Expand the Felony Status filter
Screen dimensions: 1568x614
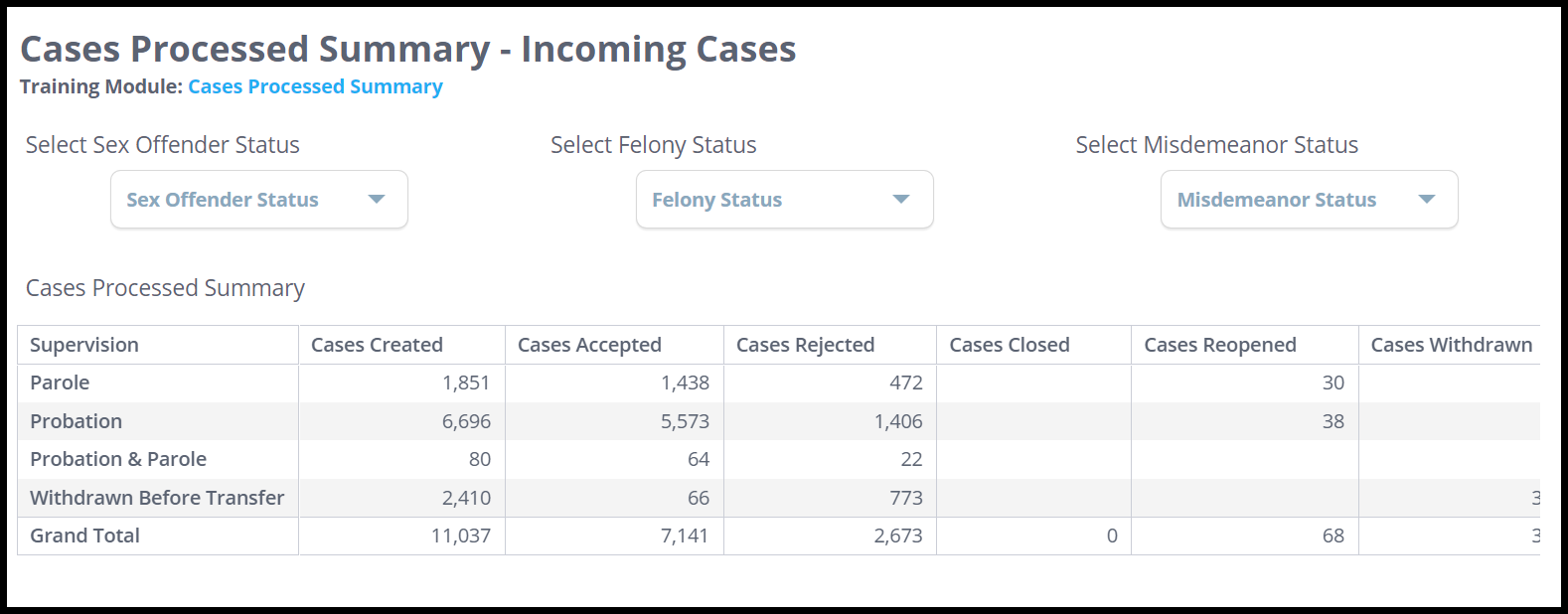click(x=784, y=199)
